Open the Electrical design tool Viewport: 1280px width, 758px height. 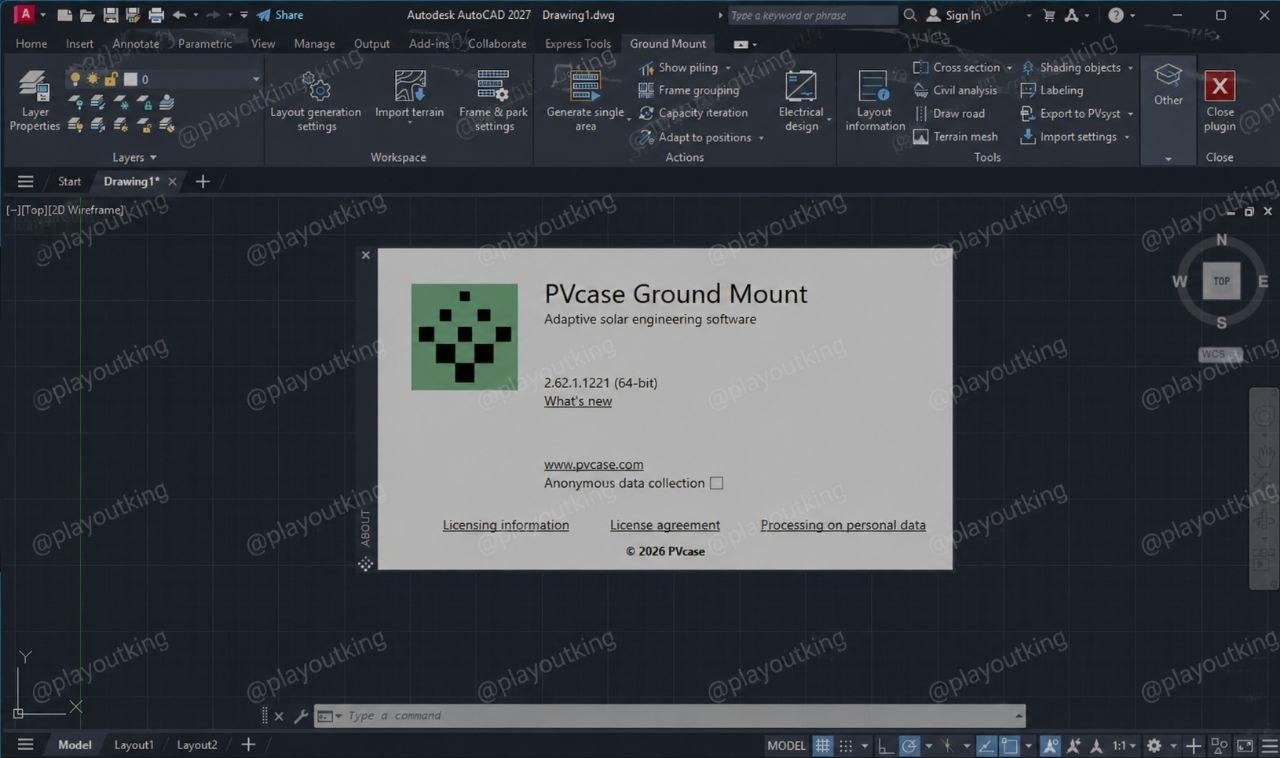[x=801, y=100]
